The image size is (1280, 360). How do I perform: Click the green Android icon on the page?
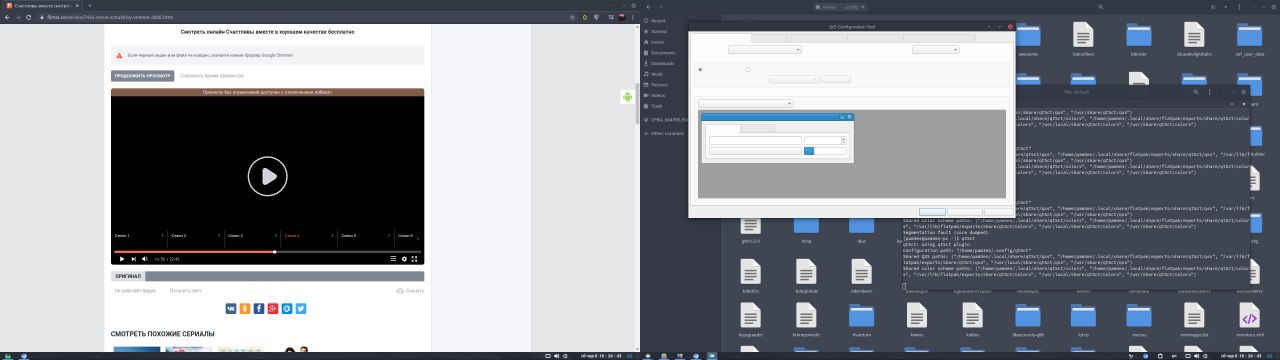(628, 97)
